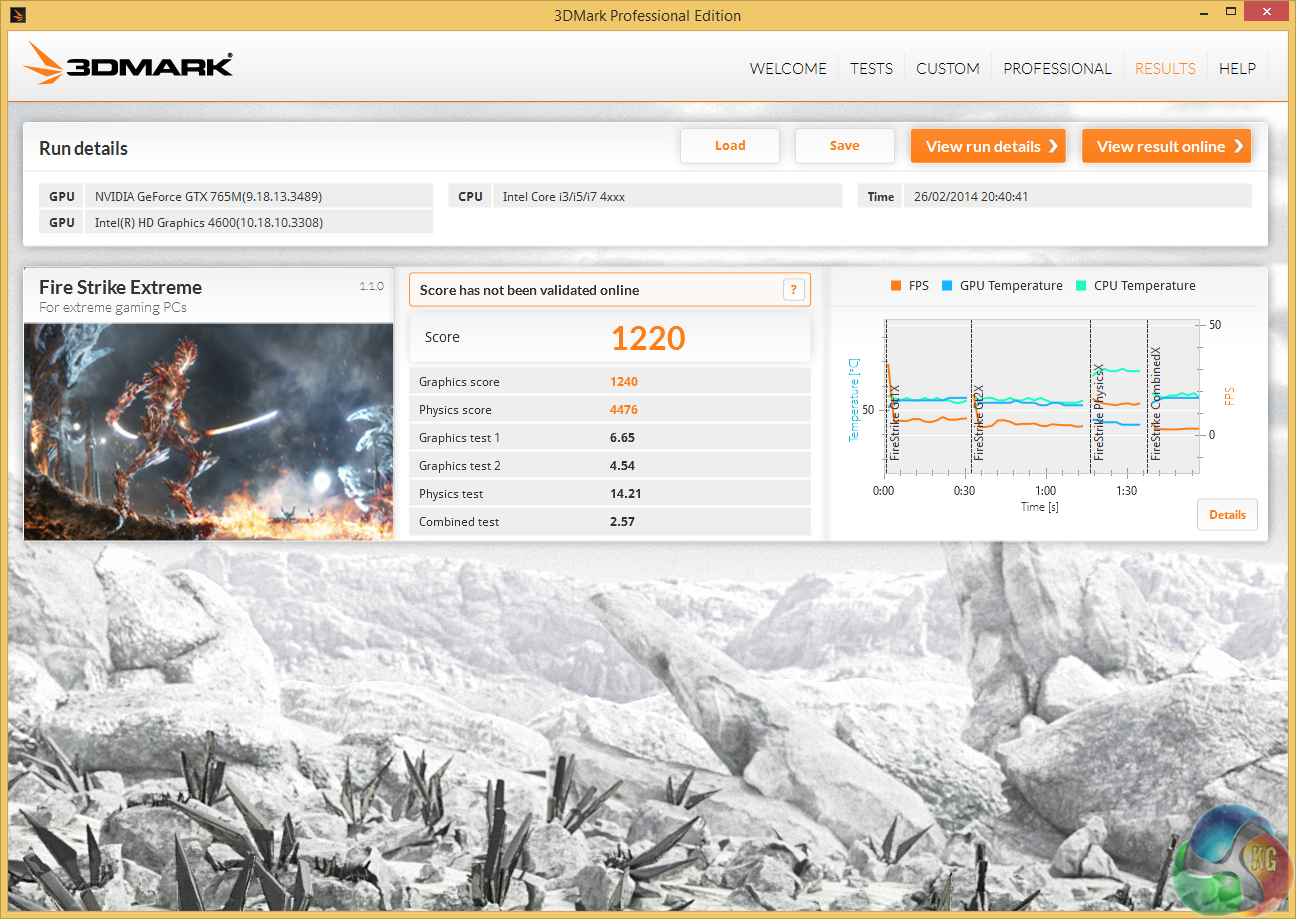Screen dimensions: 1296x919
Task: Click the Physics test value "14.21"
Action: pyautogui.click(x=625, y=494)
